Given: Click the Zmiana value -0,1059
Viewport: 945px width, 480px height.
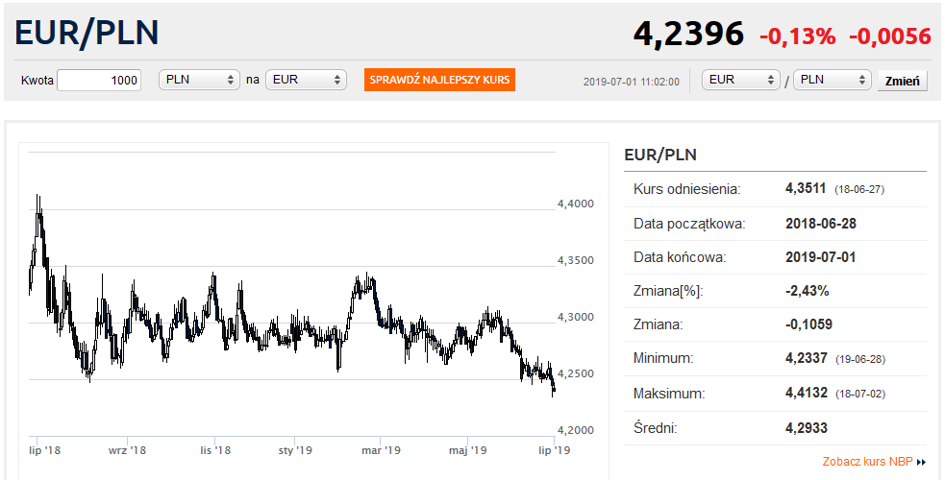Looking at the screenshot, I should coord(809,324).
